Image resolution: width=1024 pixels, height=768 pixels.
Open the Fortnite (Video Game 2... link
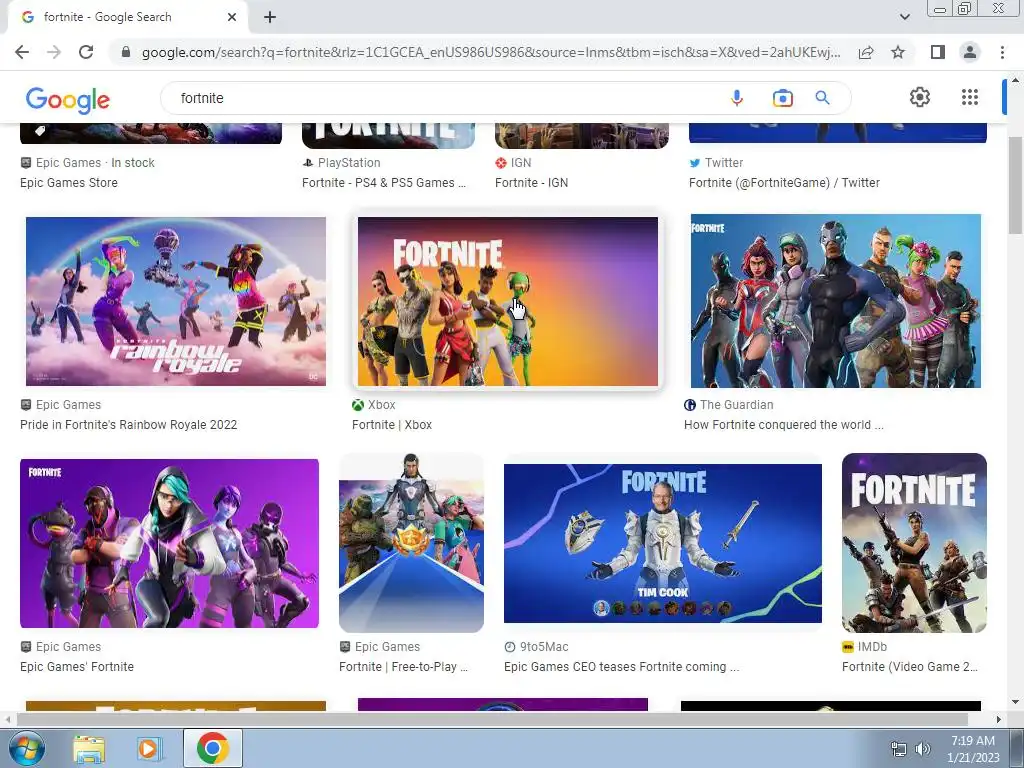pyautogui.click(x=910, y=667)
